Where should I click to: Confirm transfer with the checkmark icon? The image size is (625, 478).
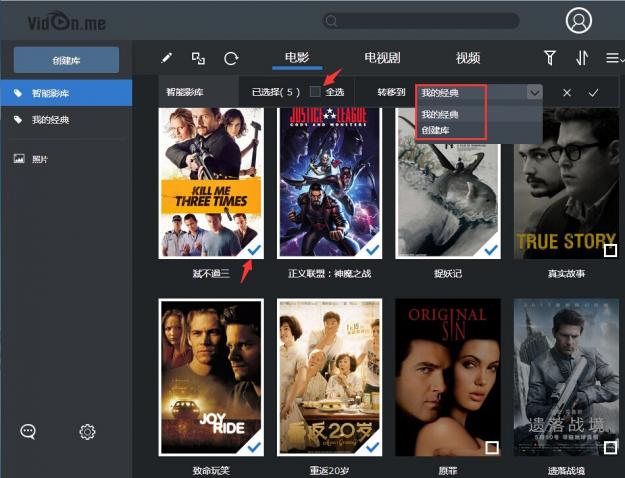(x=593, y=93)
